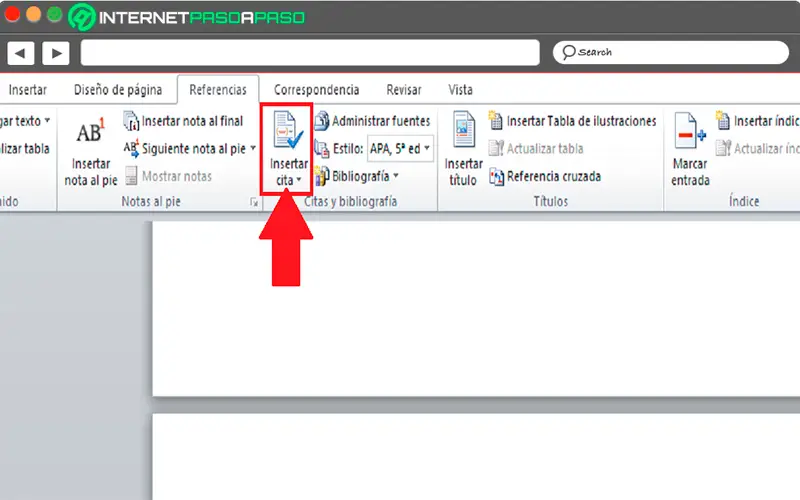Click the Insertar nota al final icon
The height and width of the screenshot is (500, 800).
pyautogui.click(x=131, y=121)
